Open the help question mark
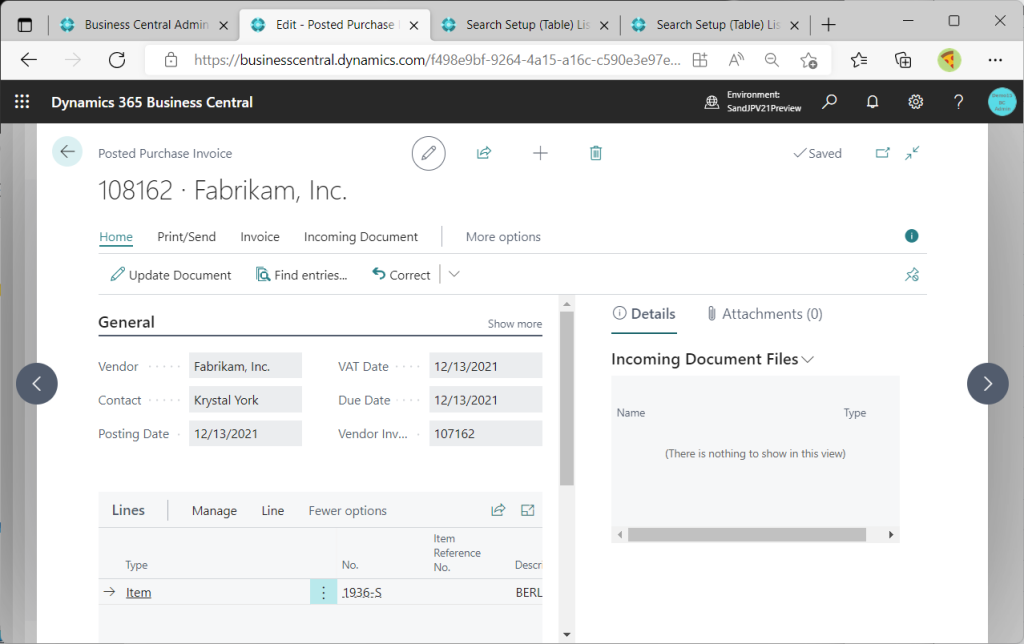1024x644 pixels. pos(958,102)
